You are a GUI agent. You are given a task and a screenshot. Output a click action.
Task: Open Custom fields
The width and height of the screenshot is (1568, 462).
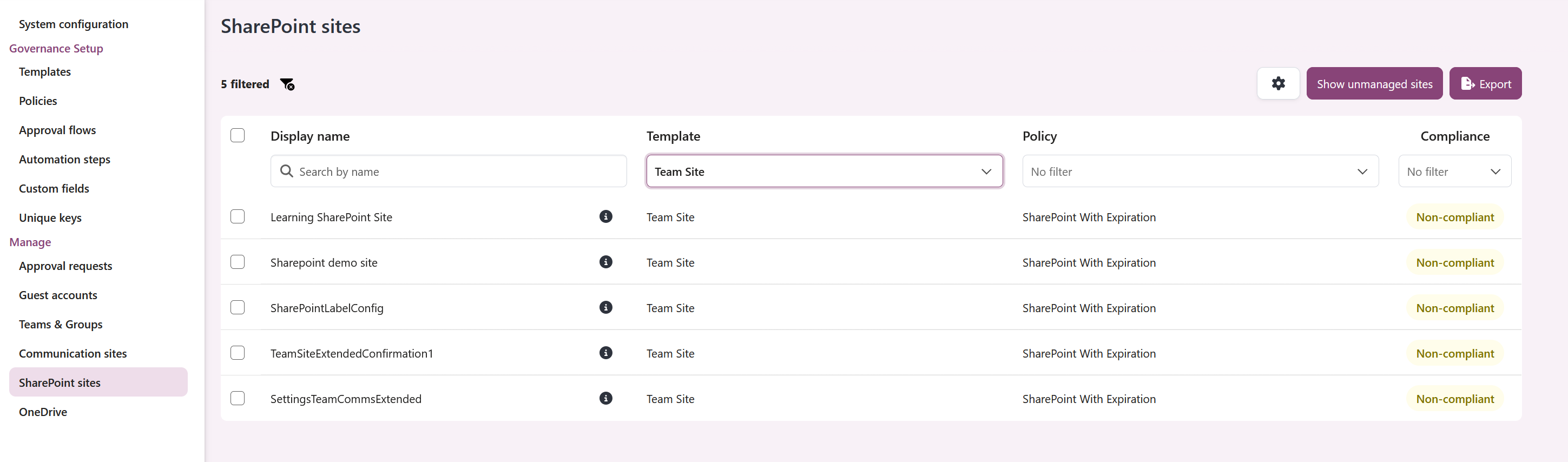(x=54, y=189)
